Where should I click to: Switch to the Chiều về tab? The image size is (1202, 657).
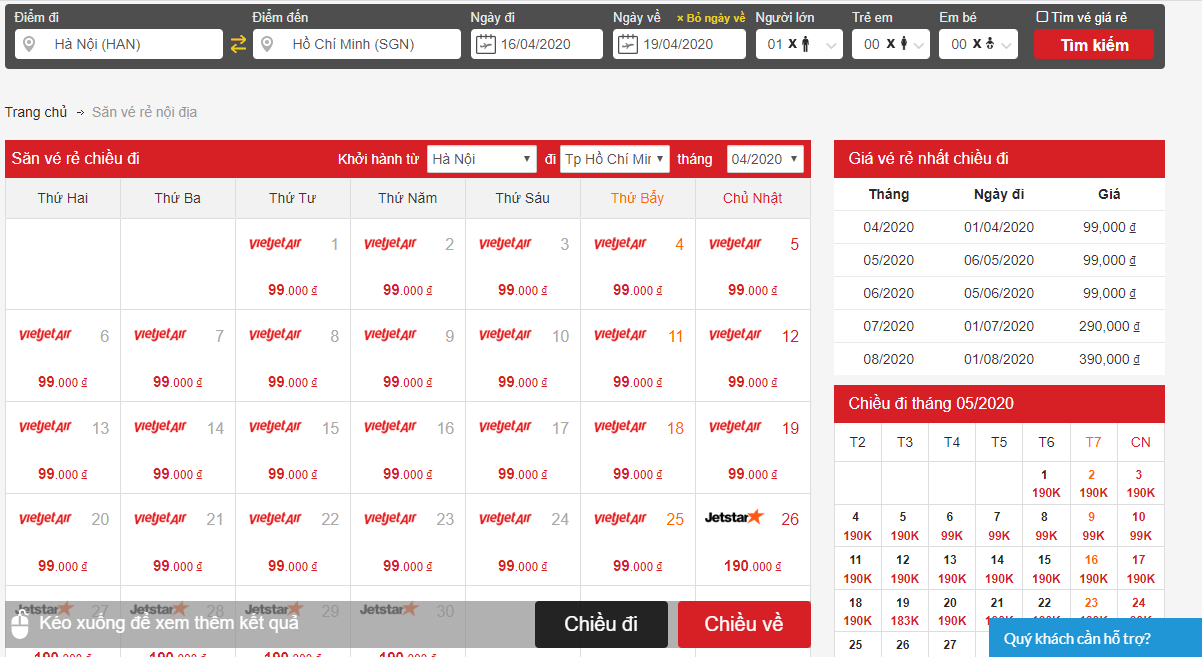(743, 624)
